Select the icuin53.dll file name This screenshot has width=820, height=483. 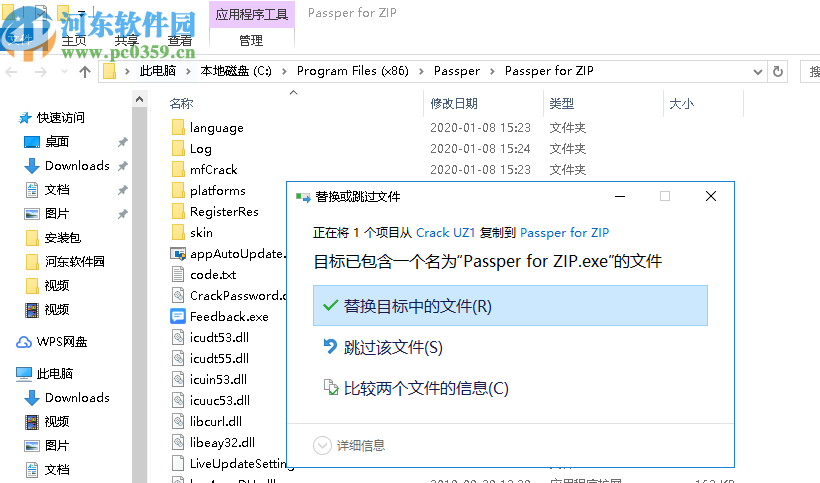click(x=218, y=380)
